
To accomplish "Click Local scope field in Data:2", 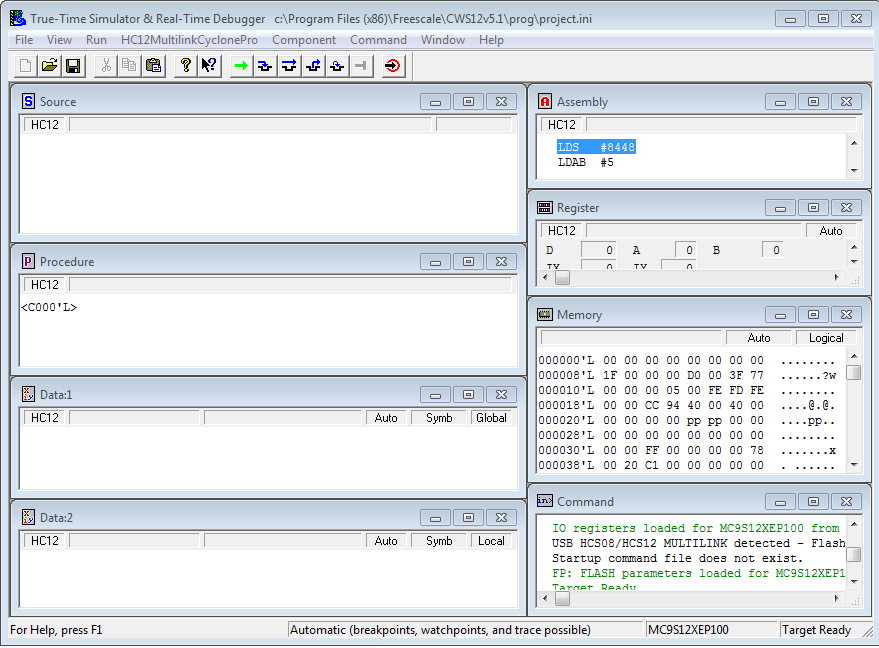I will tap(491, 540).
